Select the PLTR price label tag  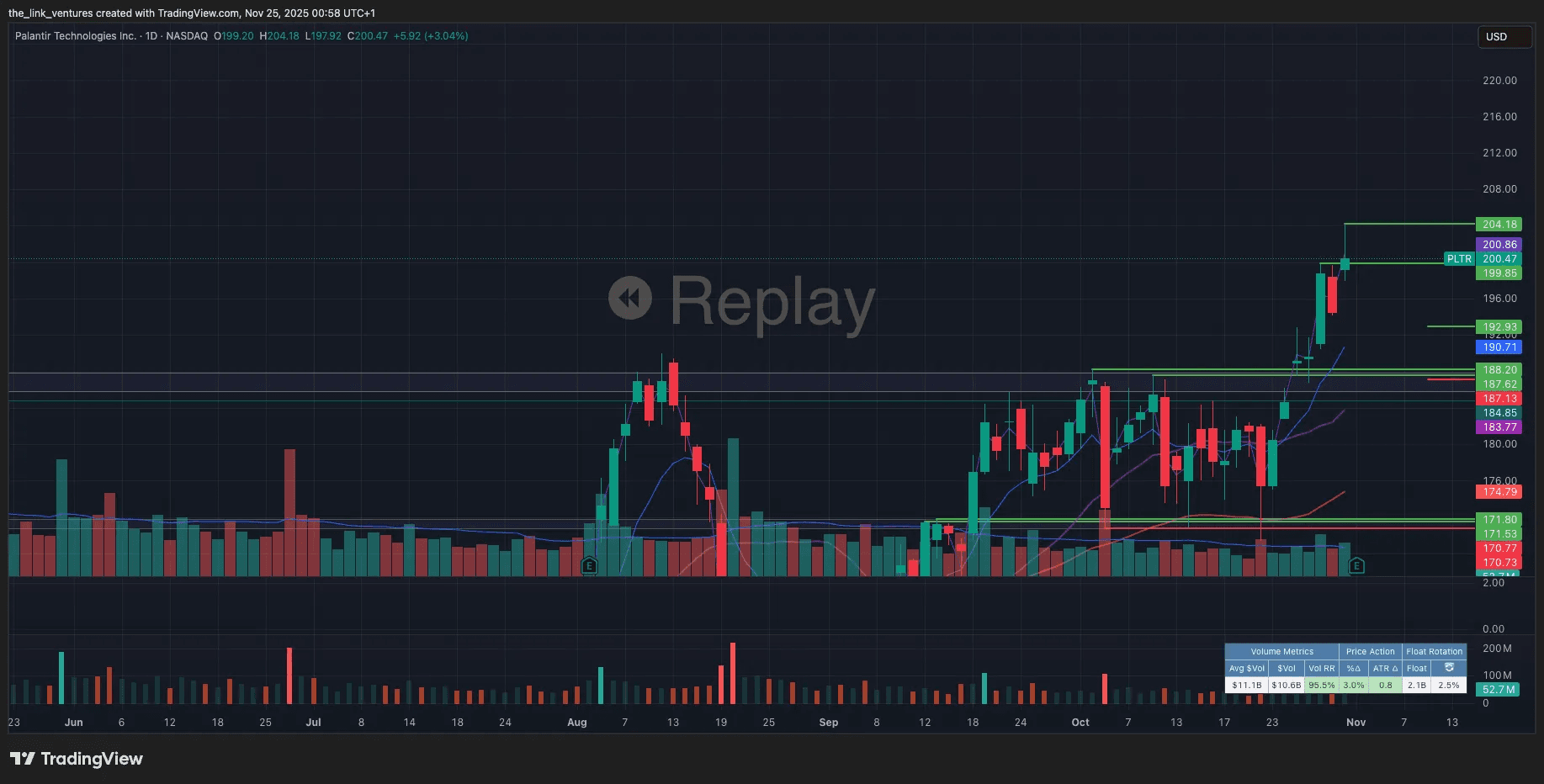[1460, 259]
